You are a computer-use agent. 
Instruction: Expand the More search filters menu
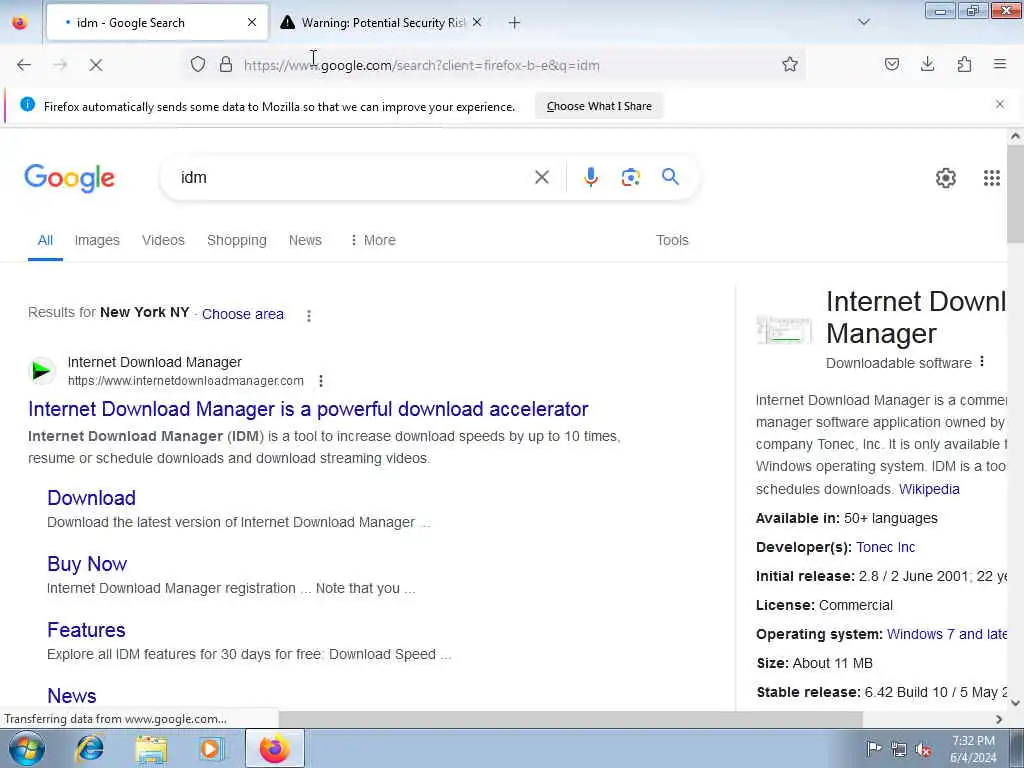[x=373, y=240]
